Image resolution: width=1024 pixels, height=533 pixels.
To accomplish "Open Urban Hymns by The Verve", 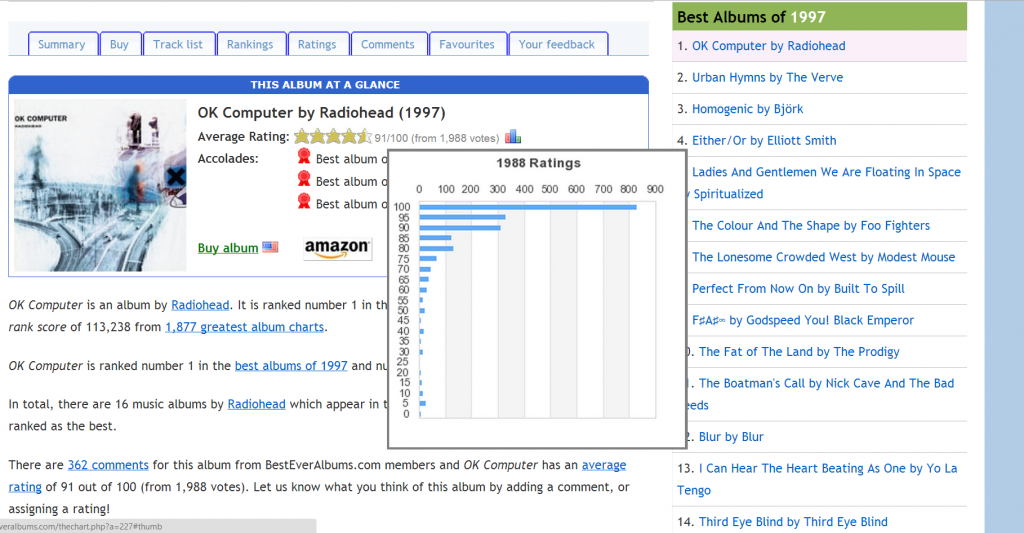I will (x=767, y=77).
